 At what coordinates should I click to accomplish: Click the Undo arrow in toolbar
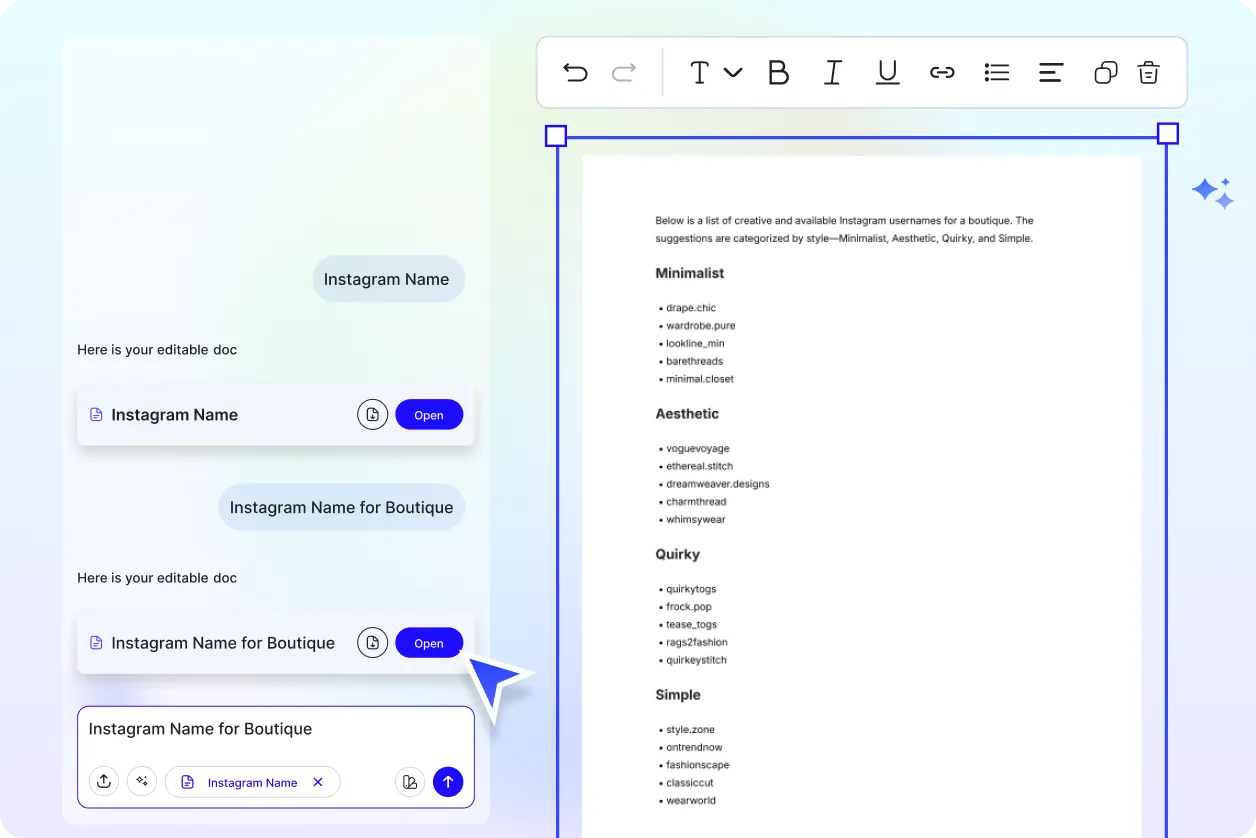coord(575,72)
